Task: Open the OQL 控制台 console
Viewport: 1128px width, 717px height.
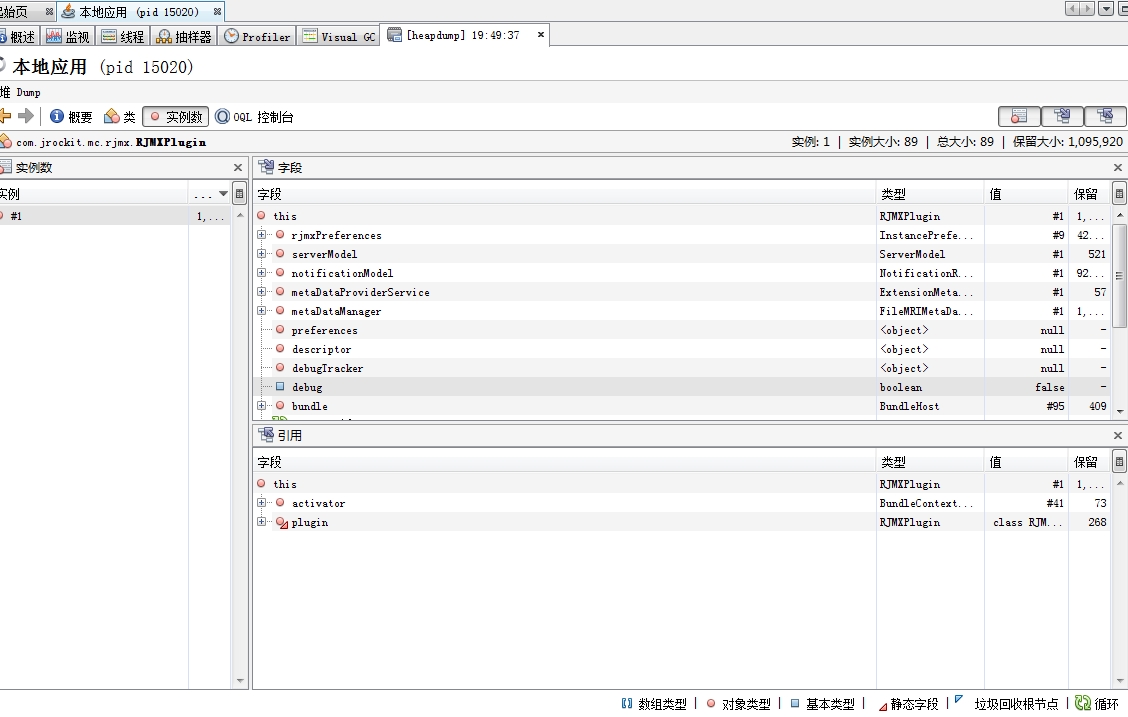Action: point(255,117)
